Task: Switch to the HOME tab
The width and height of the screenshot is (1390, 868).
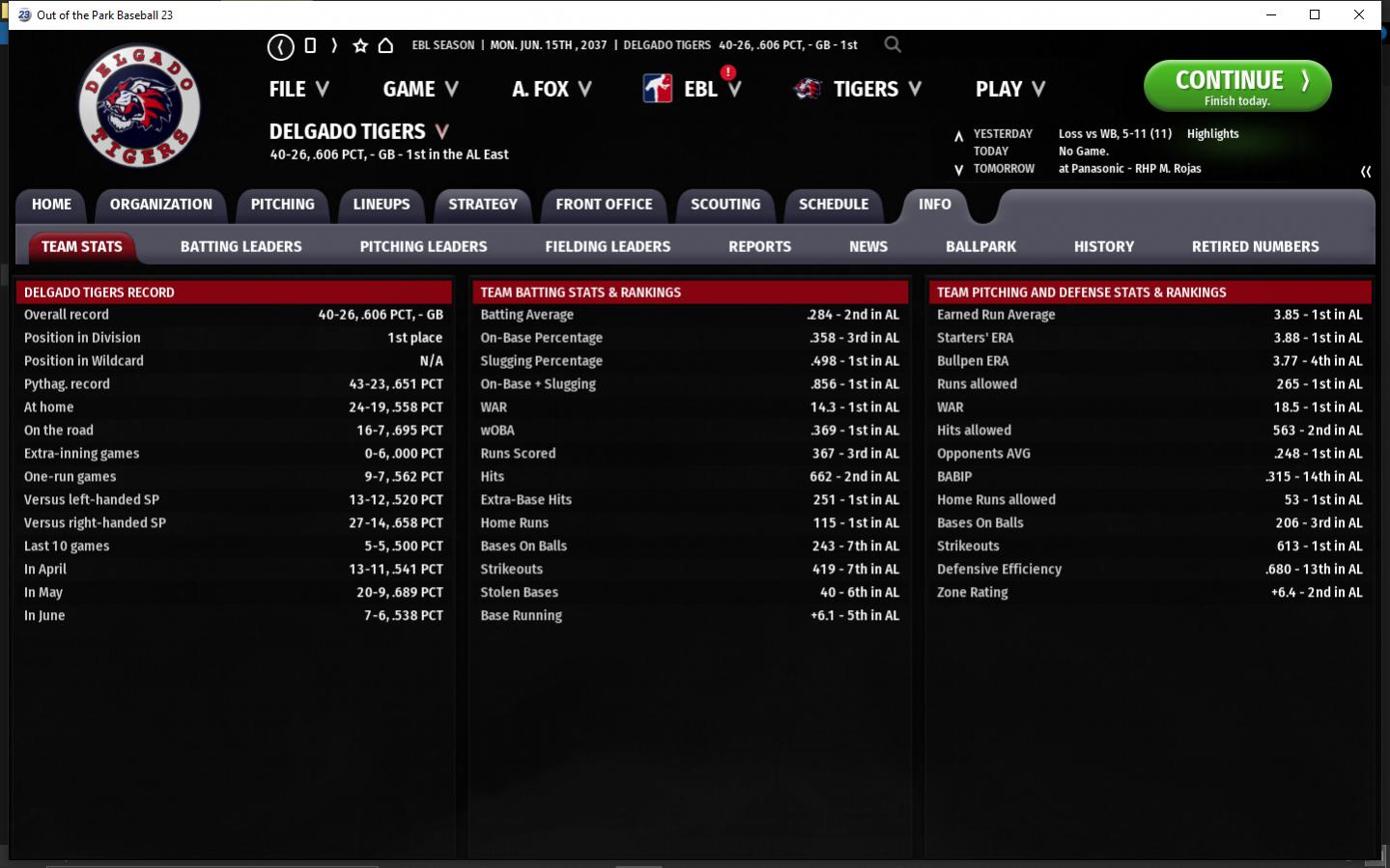Action: tap(51, 205)
